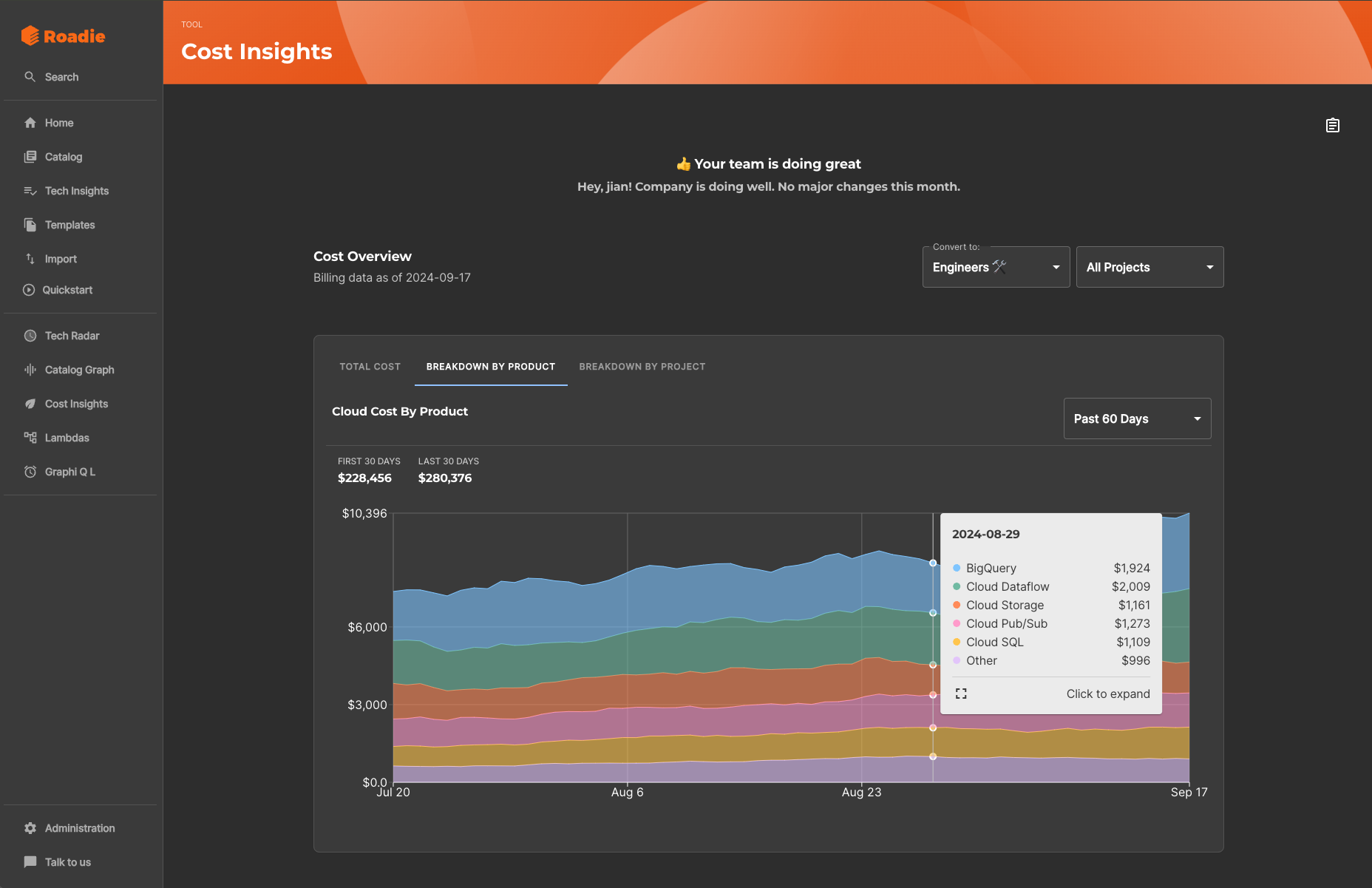Viewport: 1372px width, 888px height.
Task: Click the BigQuery $1,924 amount
Action: (1132, 568)
